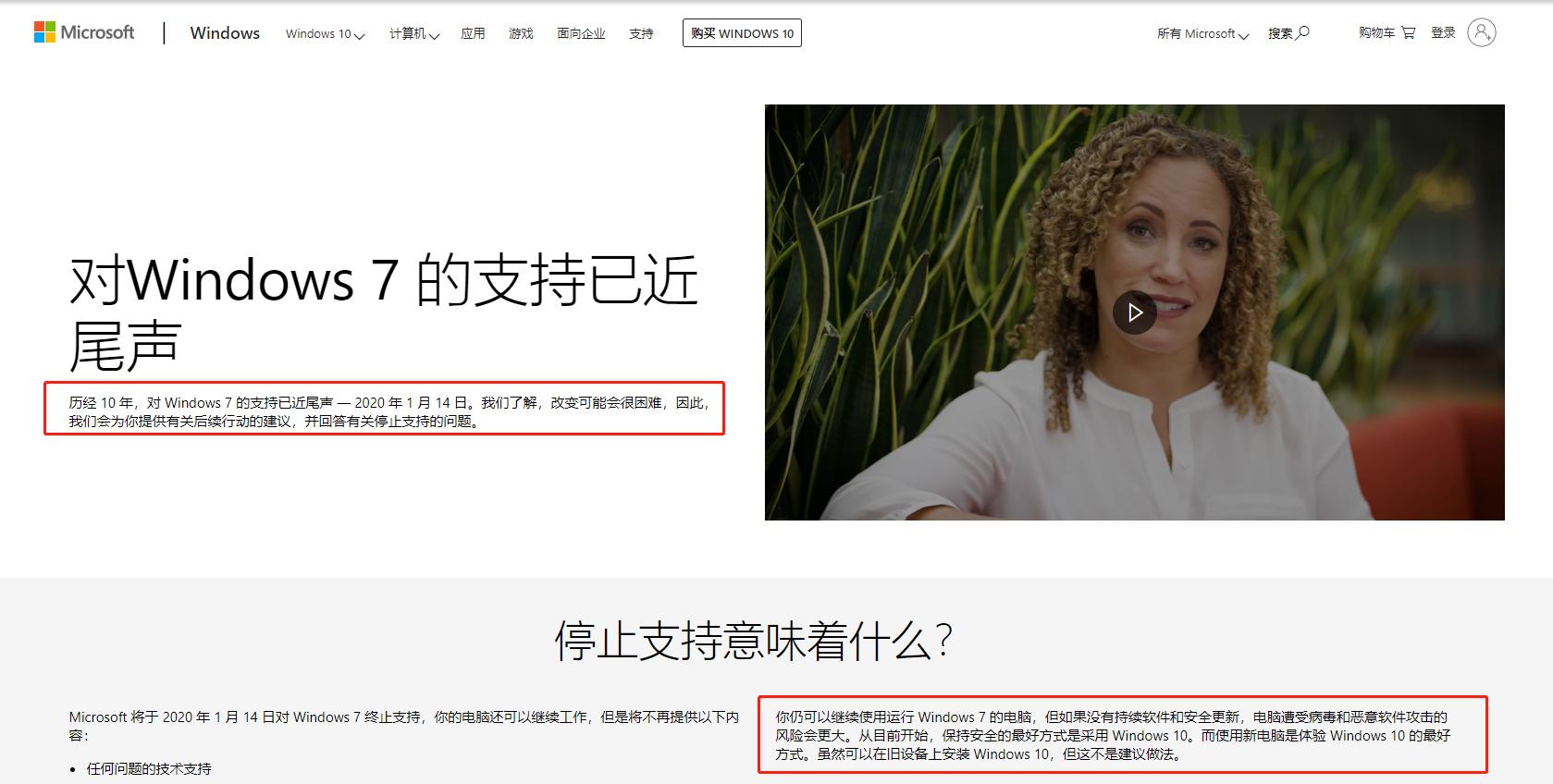Click the Microsoft logo
Viewport: 1553px width, 784px height.
pos(84,32)
